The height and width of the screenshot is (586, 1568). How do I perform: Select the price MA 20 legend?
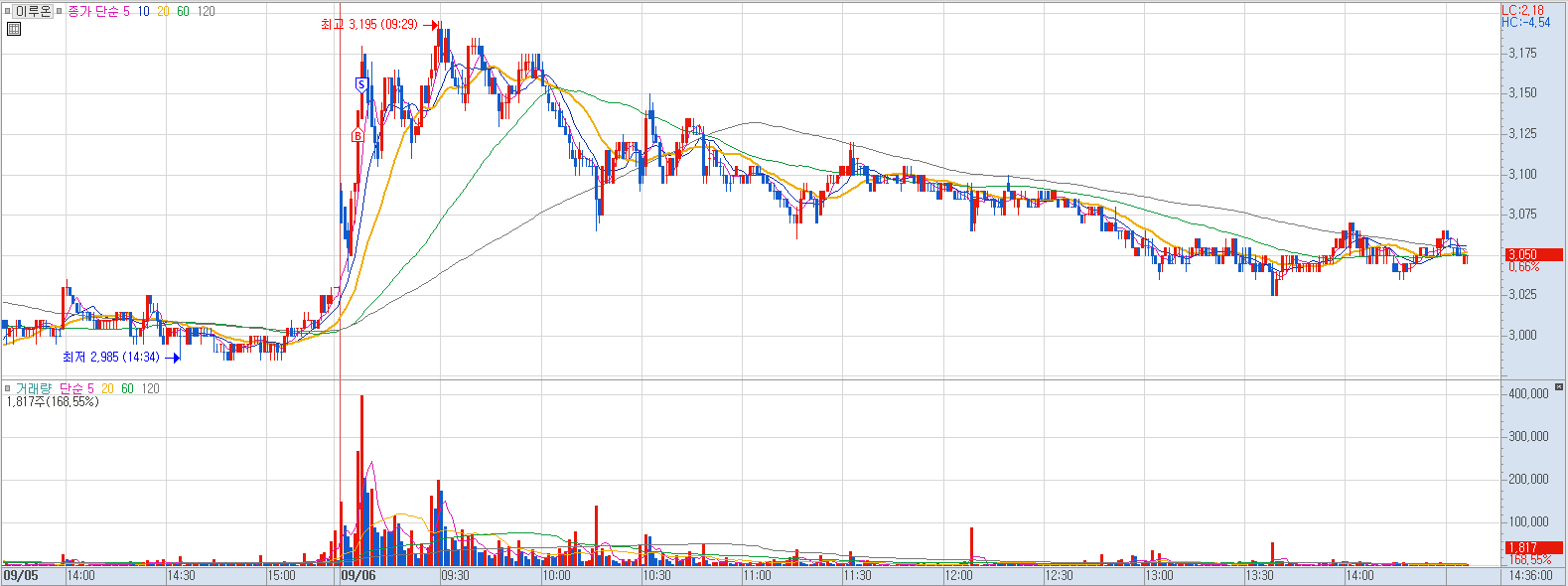point(164,11)
